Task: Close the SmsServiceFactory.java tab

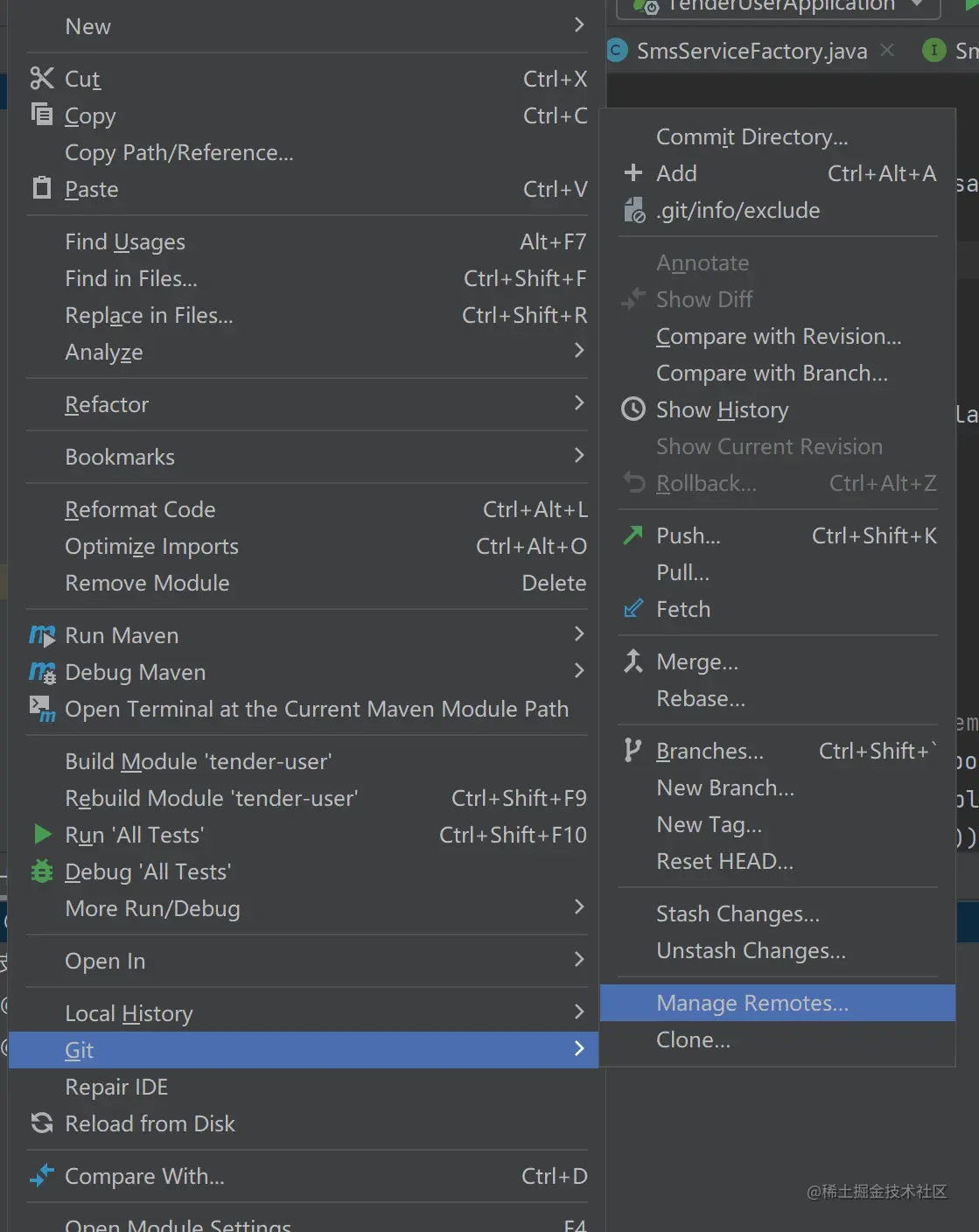Action: (x=887, y=50)
